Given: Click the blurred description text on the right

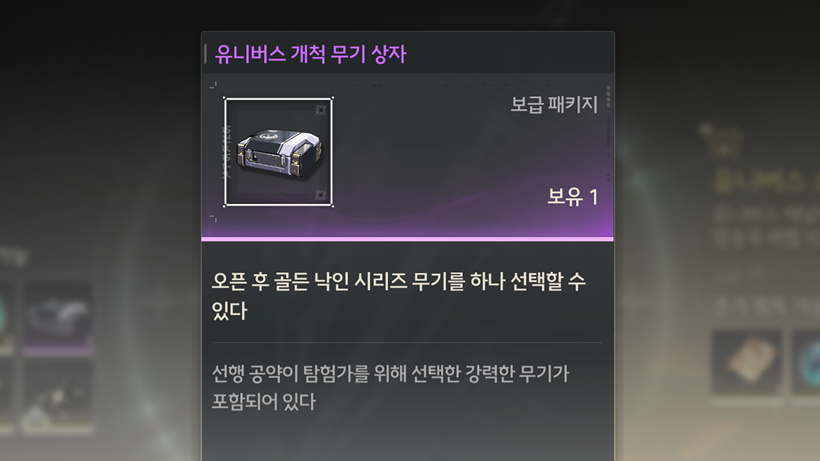Looking at the screenshot, I should 766,226.
